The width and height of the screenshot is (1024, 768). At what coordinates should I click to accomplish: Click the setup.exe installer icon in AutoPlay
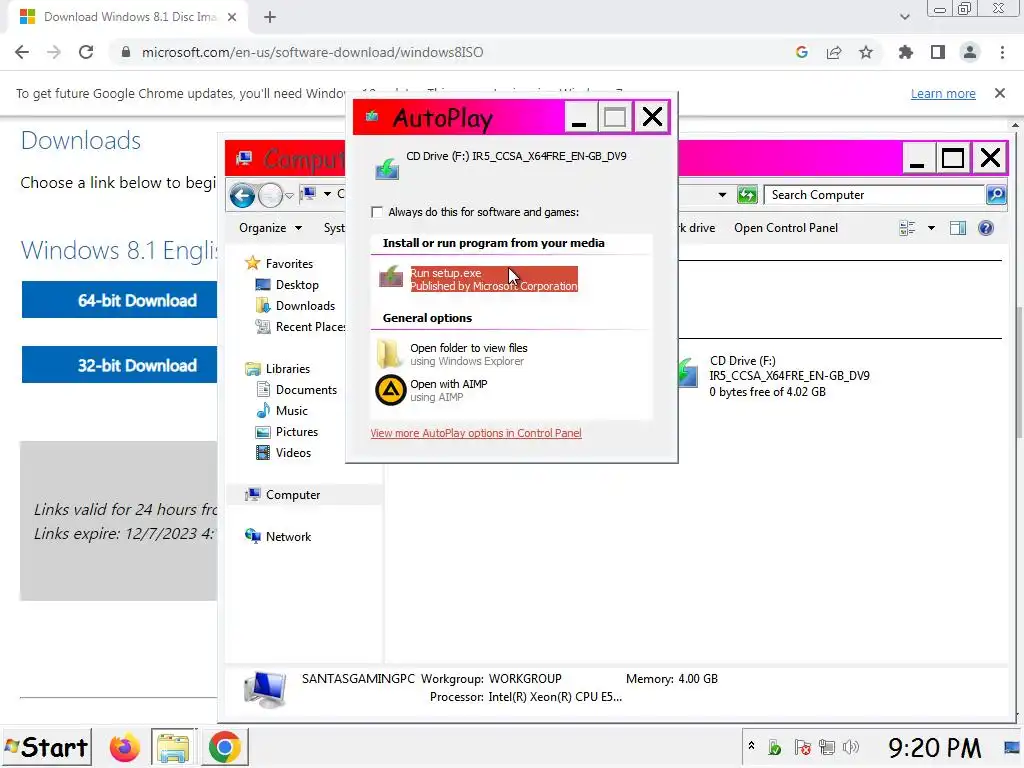(x=391, y=276)
